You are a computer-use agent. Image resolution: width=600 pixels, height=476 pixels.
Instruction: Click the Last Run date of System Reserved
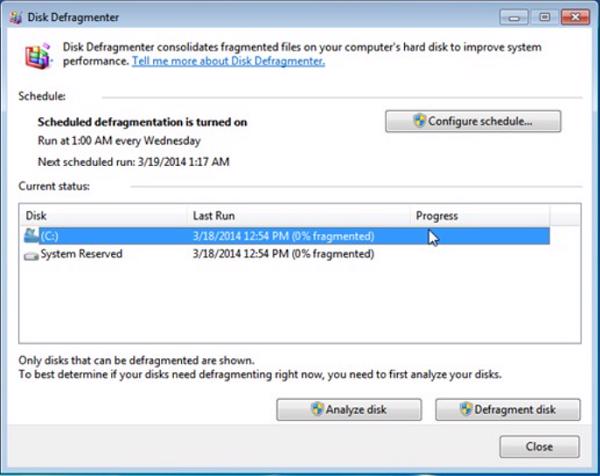click(282, 255)
